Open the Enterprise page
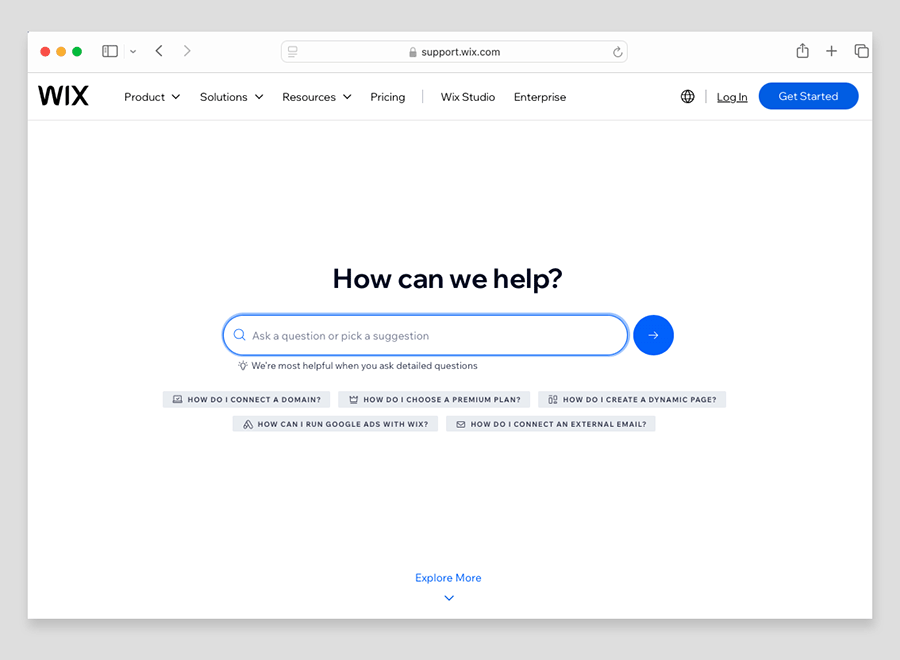Image resolution: width=900 pixels, height=660 pixels. (x=540, y=97)
